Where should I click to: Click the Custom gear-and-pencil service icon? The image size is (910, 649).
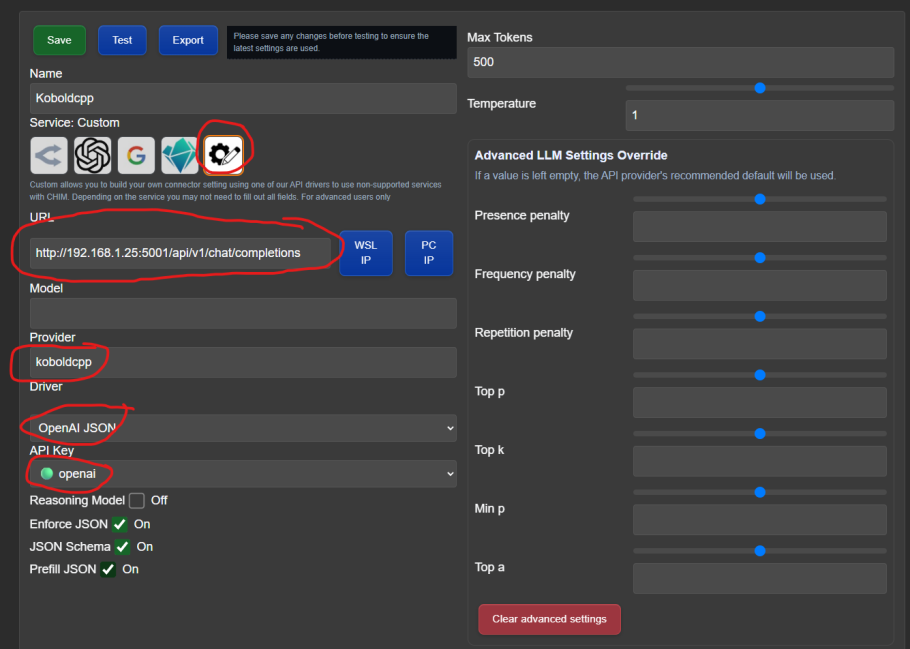point(223,155)
